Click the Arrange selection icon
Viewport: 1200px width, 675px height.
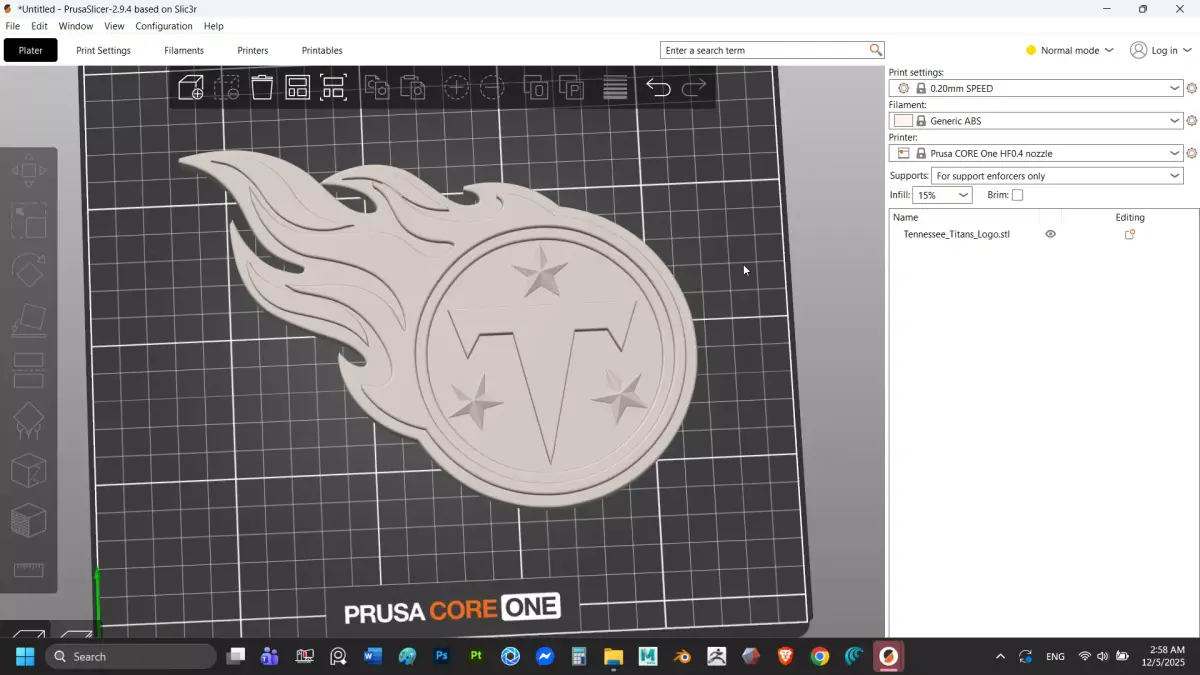pyautogui.click(x=333, y=88)
